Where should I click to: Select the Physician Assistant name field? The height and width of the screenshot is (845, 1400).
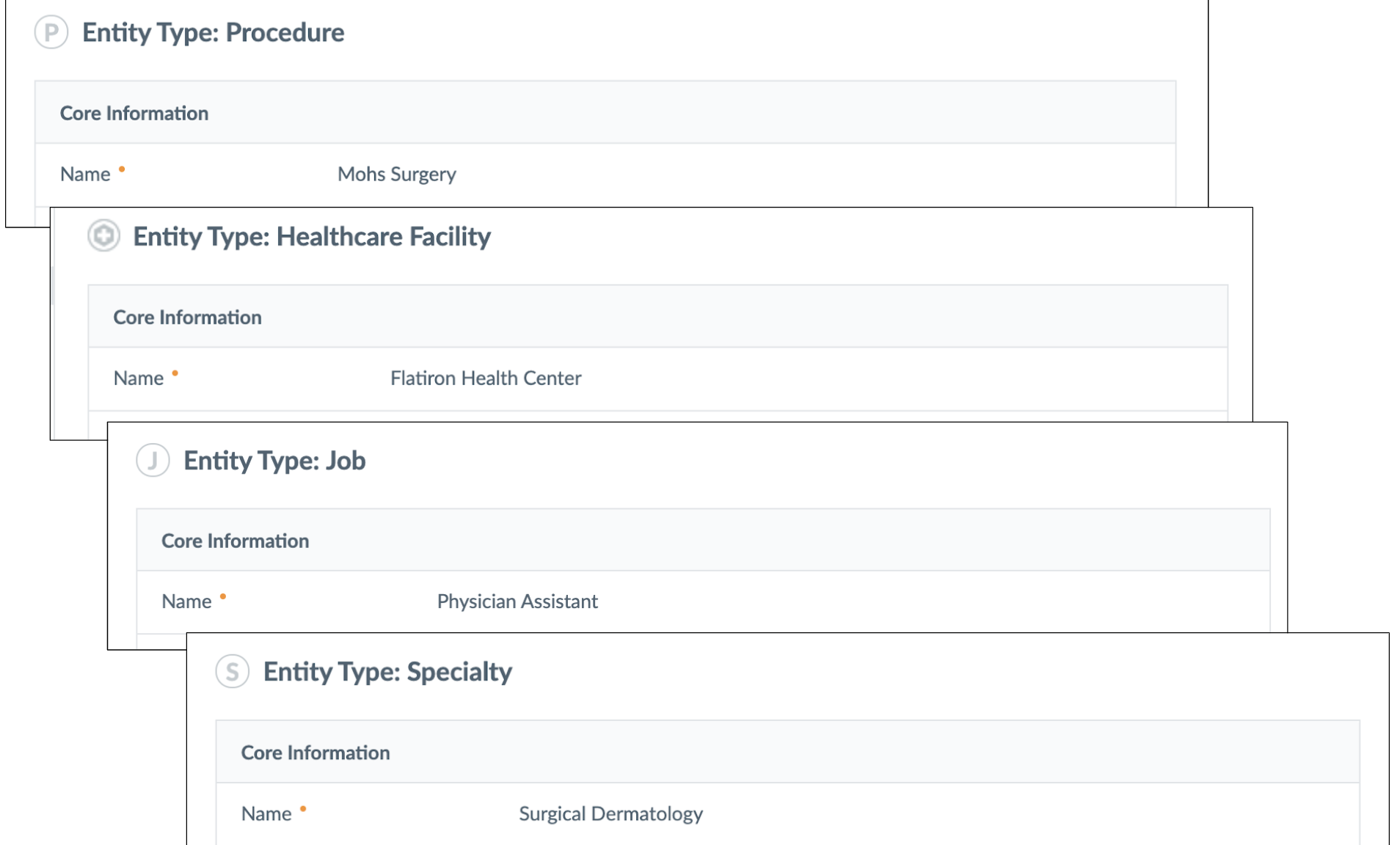[517, 601]
